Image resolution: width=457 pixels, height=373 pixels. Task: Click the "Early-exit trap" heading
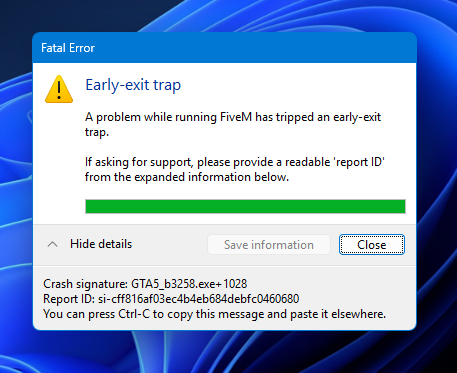133,85
